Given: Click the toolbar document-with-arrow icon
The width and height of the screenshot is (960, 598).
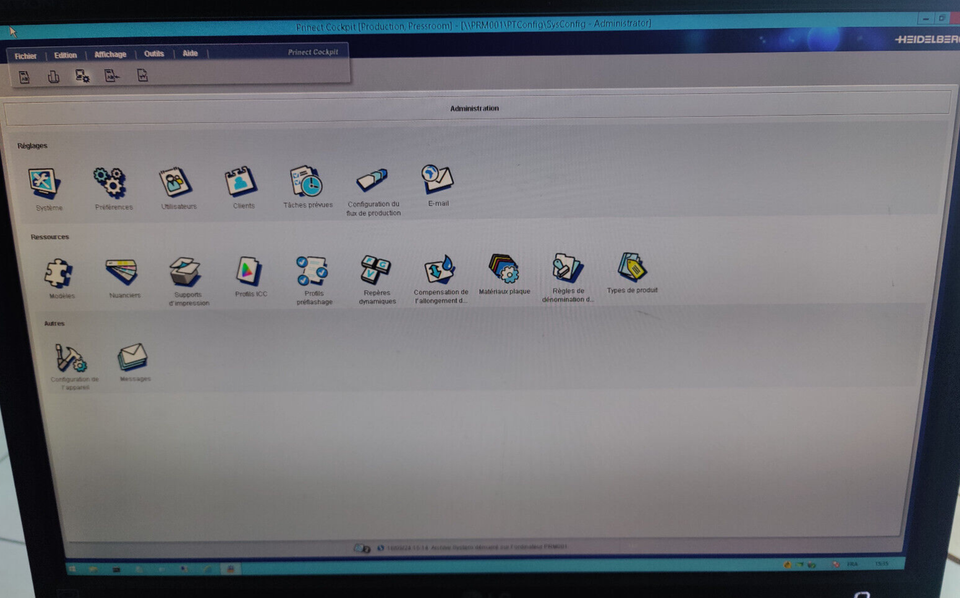Looking at the screenshot, I should click(x=111, y=76).
